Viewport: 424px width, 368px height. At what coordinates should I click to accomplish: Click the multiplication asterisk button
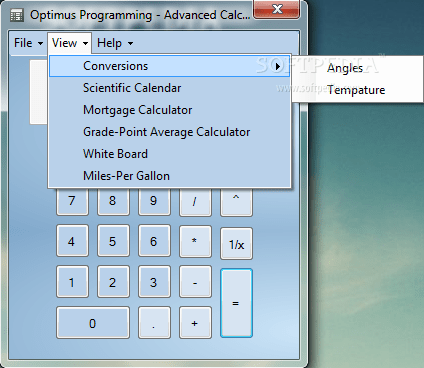tap(195, 241)
